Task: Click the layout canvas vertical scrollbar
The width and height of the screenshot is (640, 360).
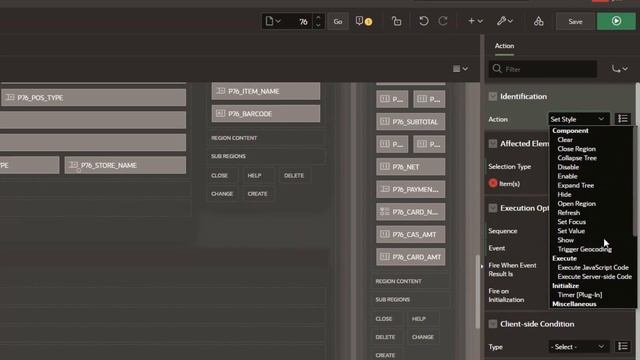Action: (477, 291)
